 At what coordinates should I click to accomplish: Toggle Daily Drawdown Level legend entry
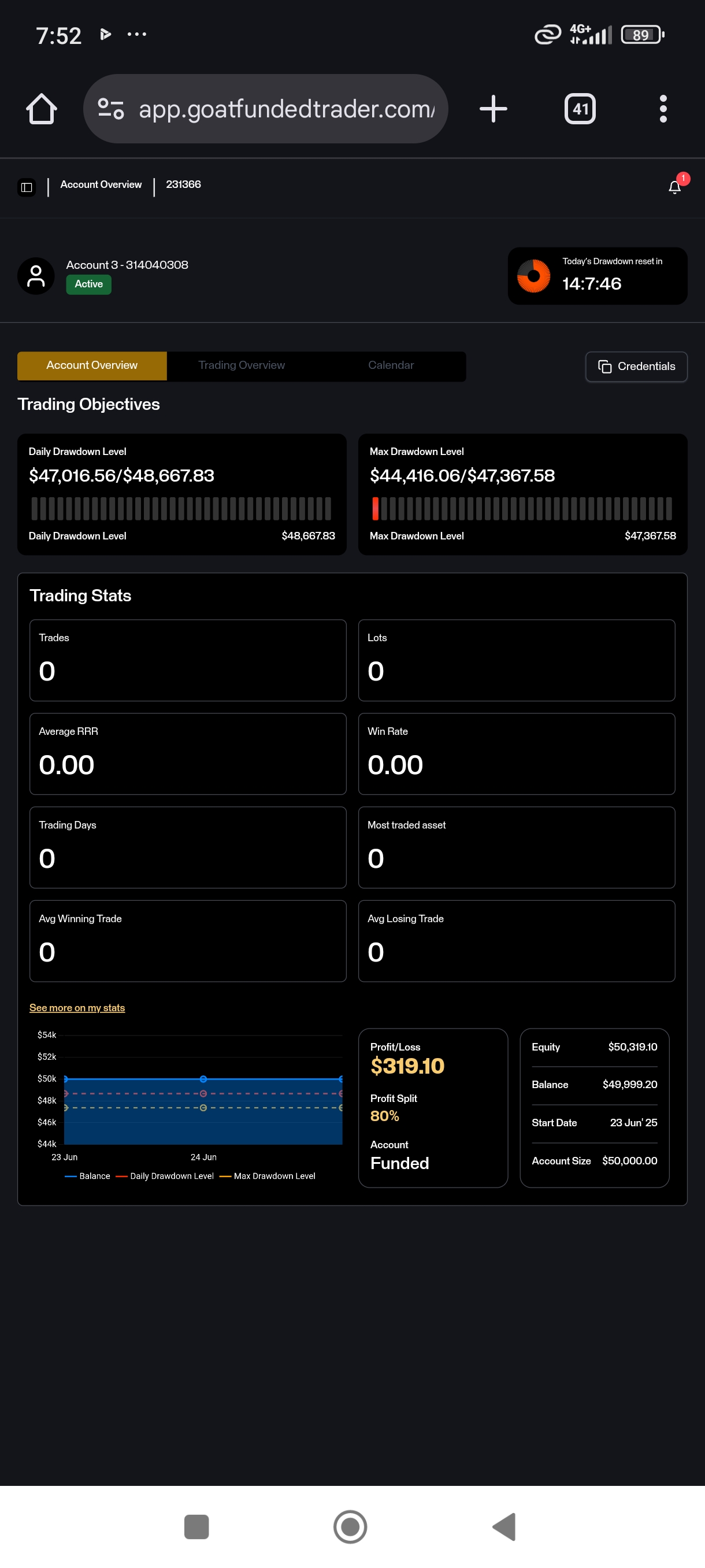coord(165,1176)
